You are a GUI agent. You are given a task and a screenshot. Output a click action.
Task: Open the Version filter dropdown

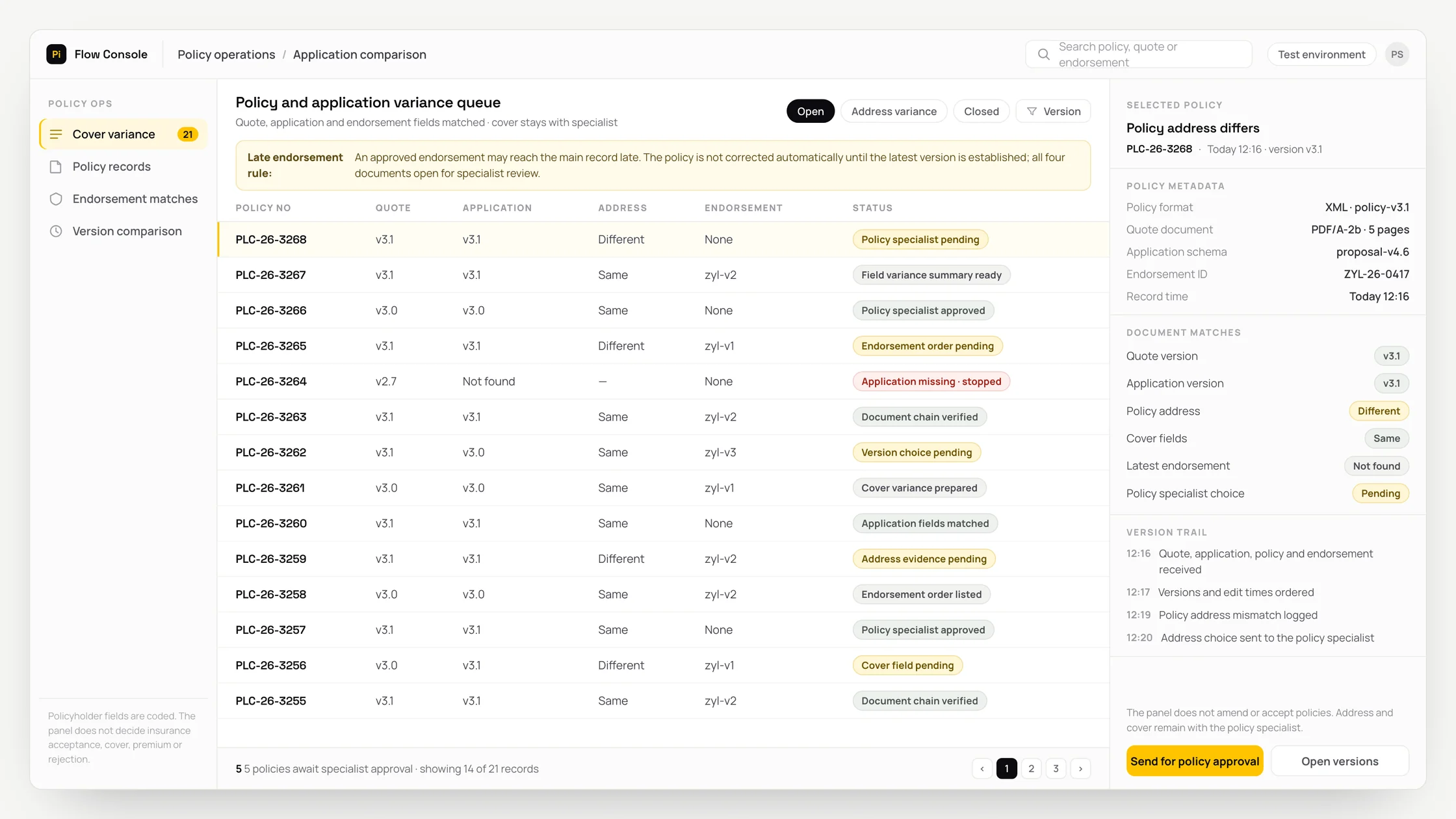1053,111
